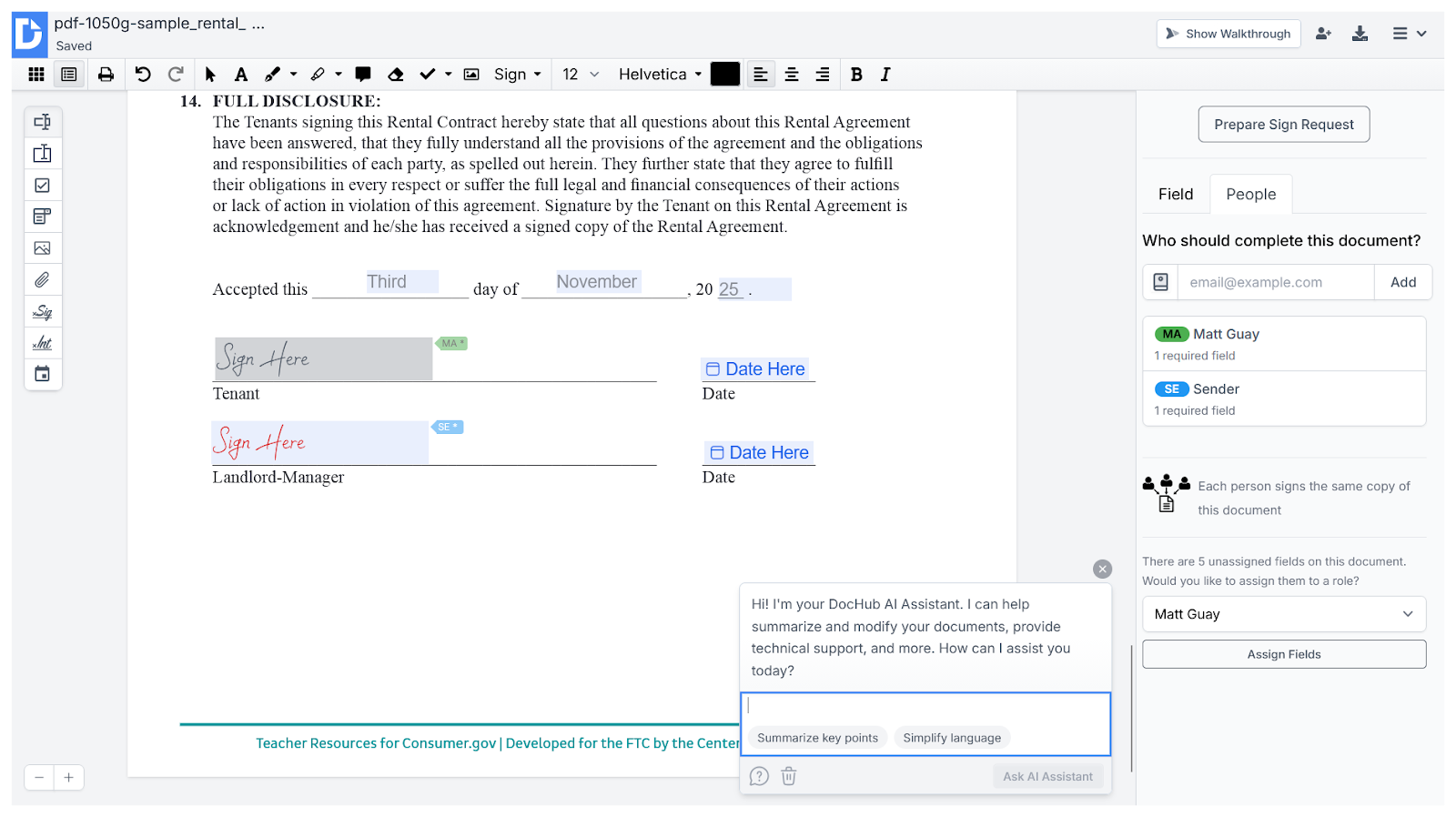Align text center

tap(792, 75)
